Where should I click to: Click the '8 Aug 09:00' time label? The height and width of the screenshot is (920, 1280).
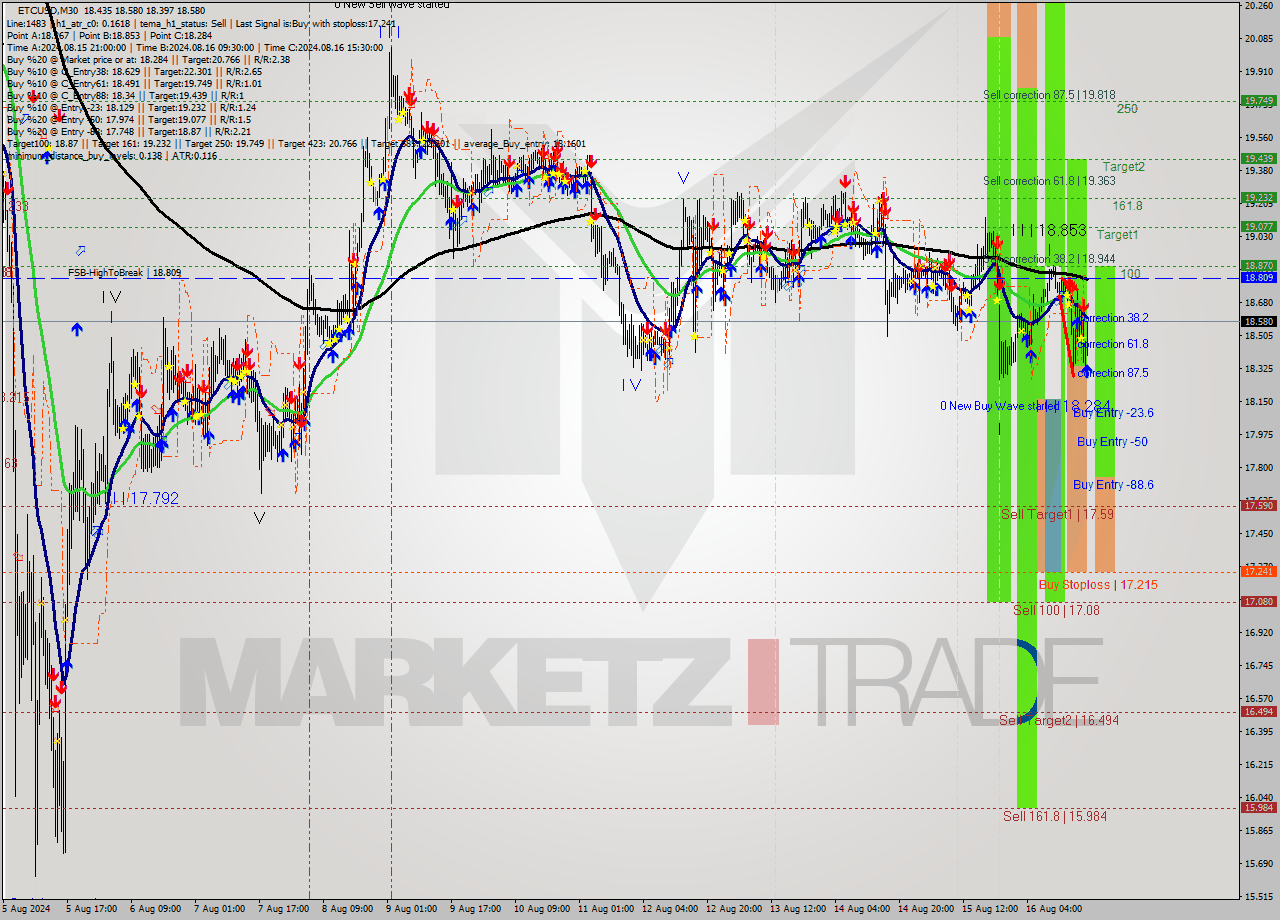346,909
